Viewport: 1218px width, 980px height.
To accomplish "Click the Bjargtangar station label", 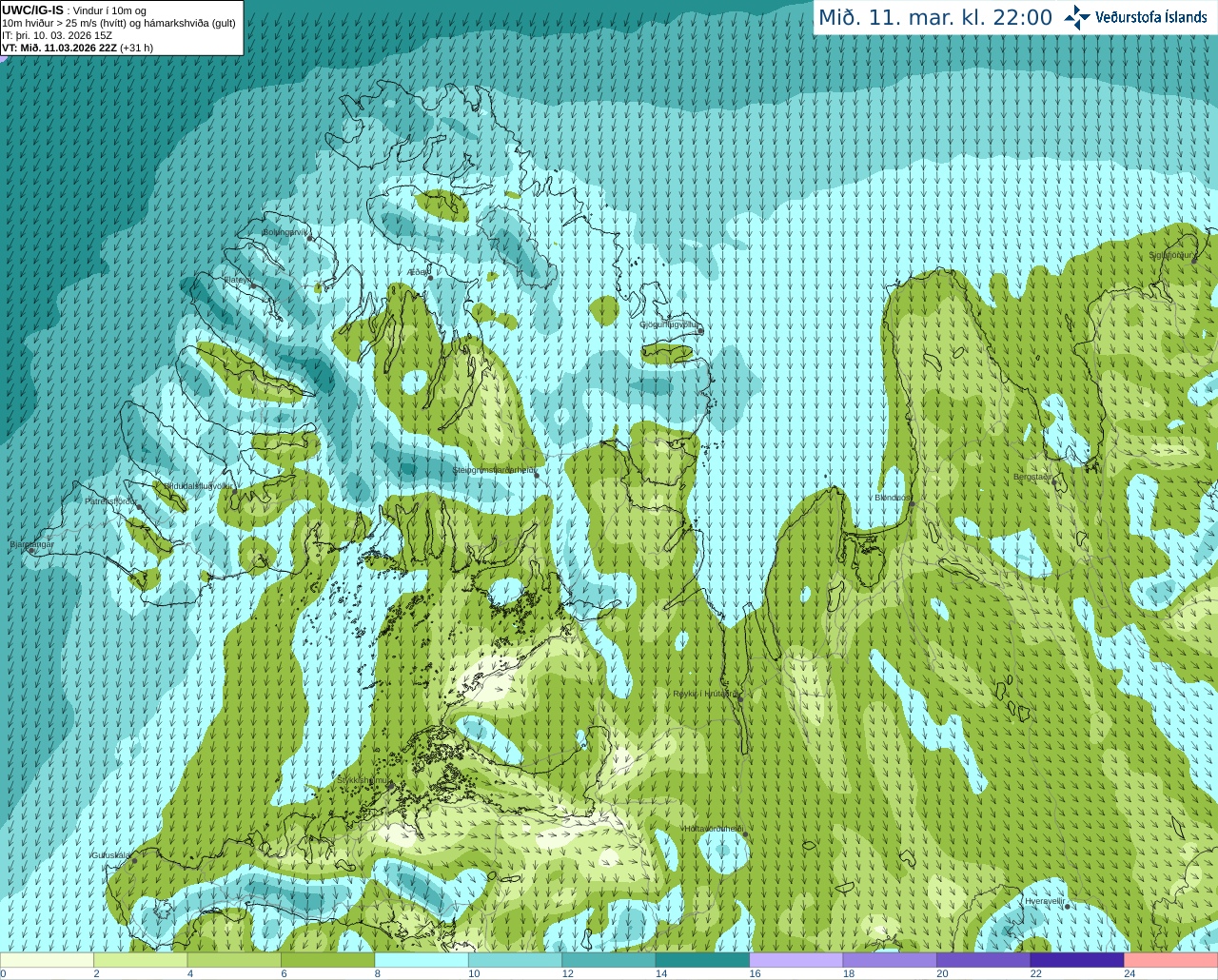I will pyautogui.click(x=31, y=544).
